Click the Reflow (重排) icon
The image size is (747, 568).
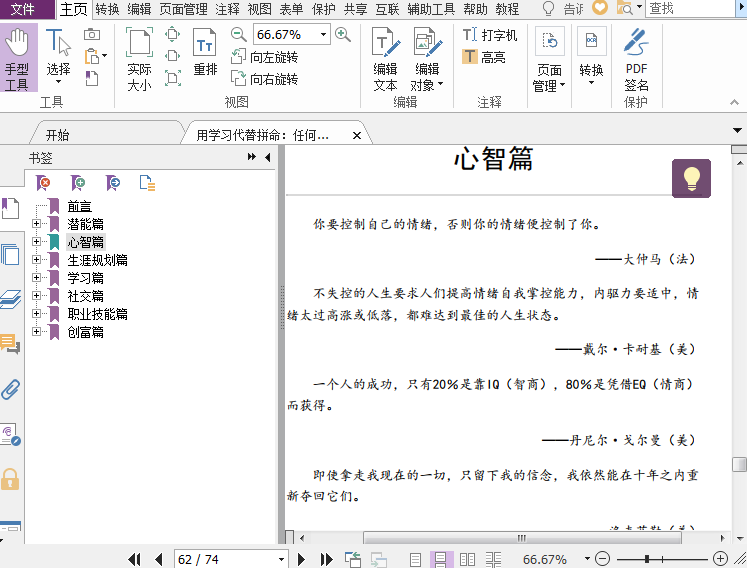tap(205, 51)
